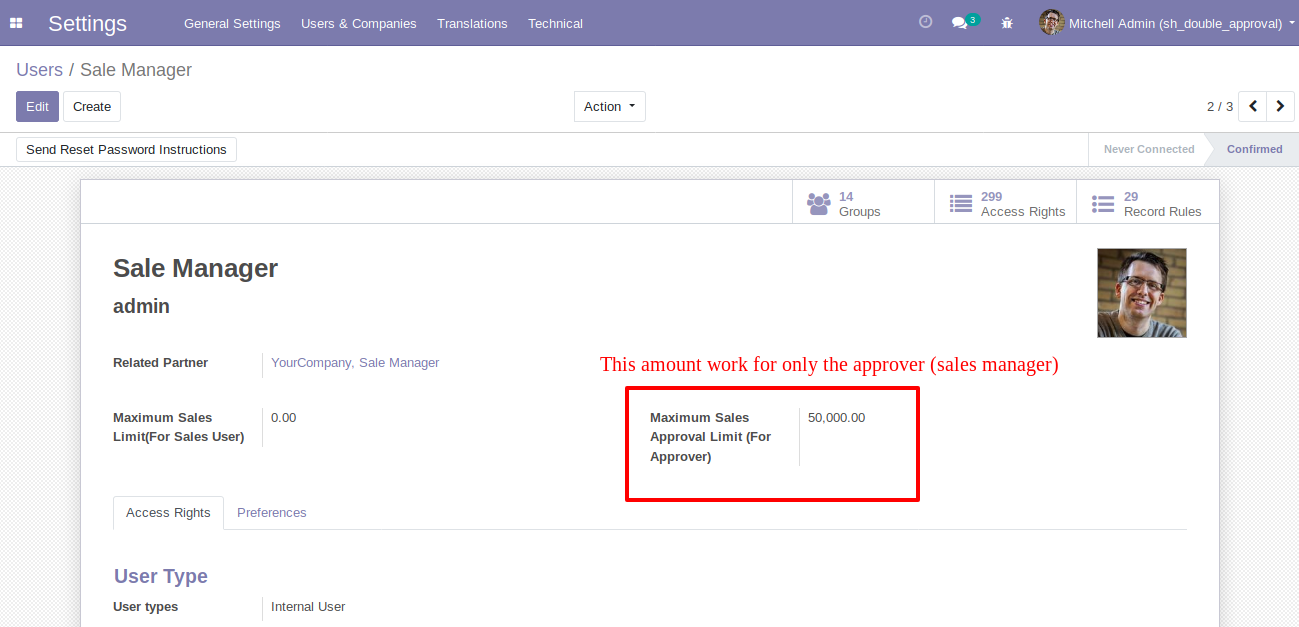This screenshot has height=627, width=1299.
Task: Open the Technical menu
Action: point(555,23)
